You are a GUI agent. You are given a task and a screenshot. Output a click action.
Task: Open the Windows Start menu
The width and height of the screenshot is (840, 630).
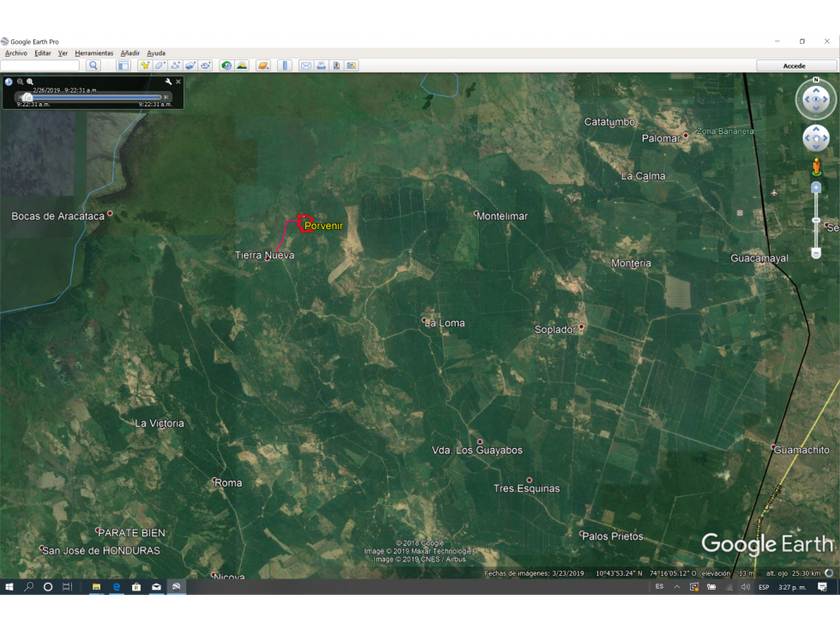[9, 587]
